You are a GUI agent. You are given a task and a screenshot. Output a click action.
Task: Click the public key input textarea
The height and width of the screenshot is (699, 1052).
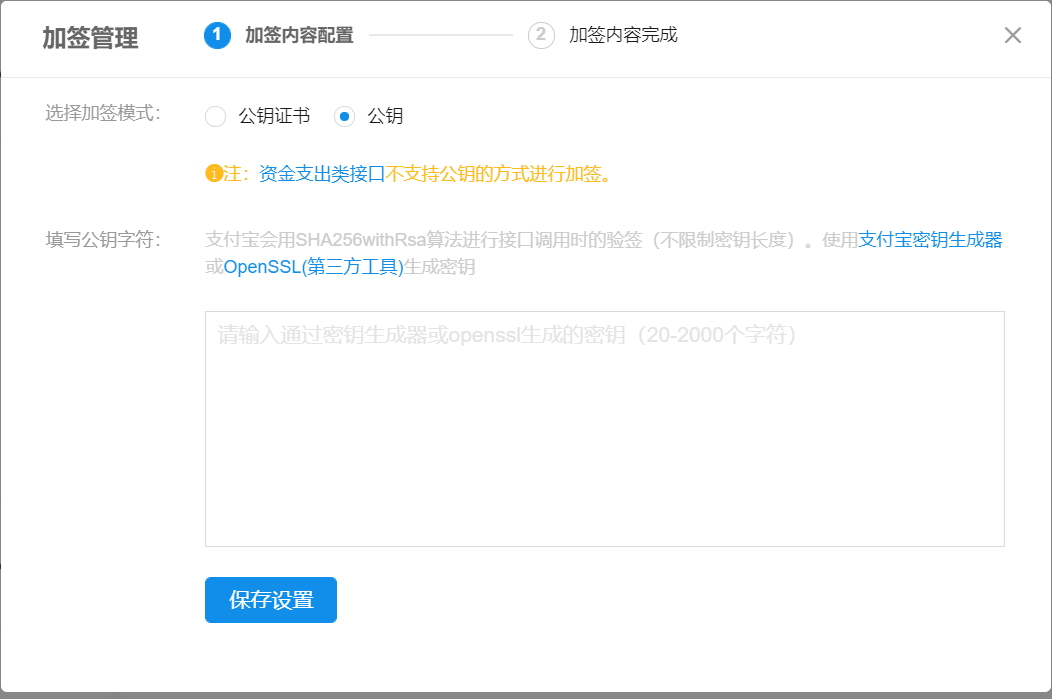[x=605, y=428]
